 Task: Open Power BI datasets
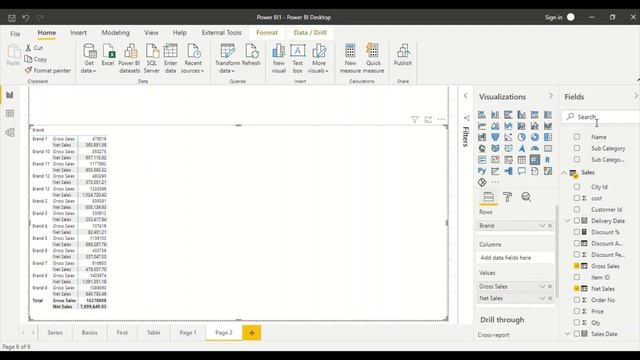click(129, 58)
